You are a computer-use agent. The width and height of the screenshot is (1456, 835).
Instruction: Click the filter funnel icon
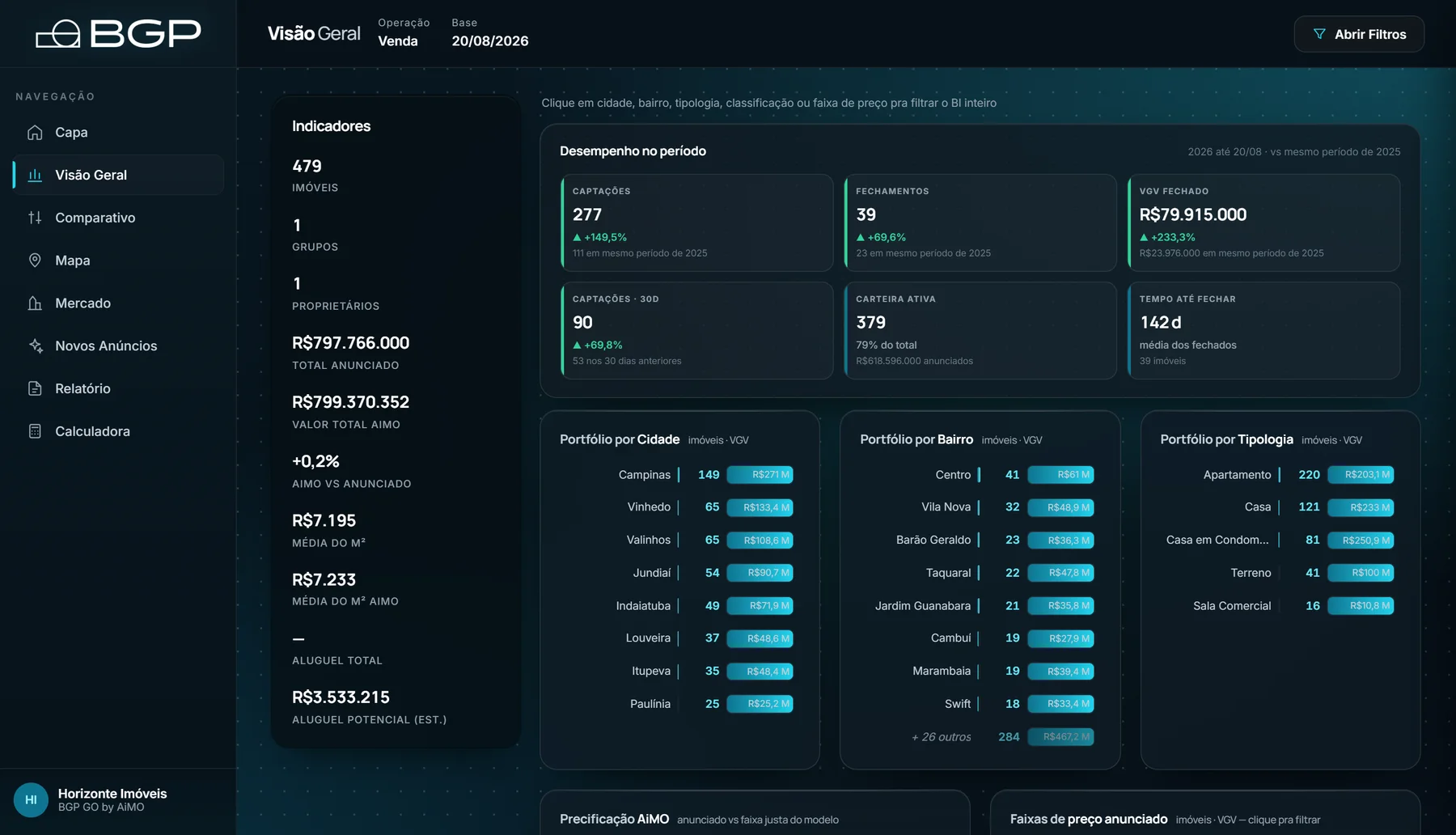click(1319, 34)
